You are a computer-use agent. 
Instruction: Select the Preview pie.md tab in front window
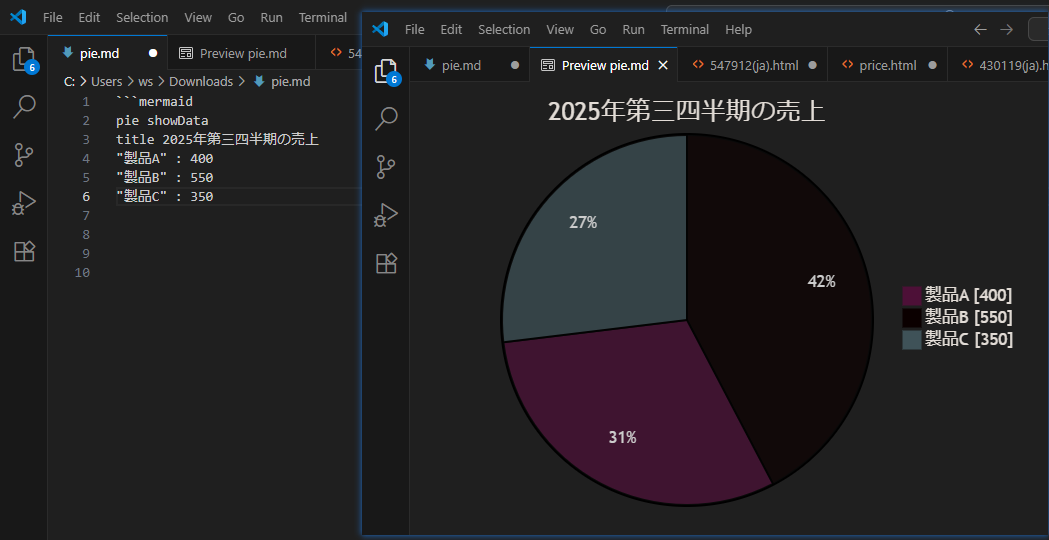coord(604,65)
